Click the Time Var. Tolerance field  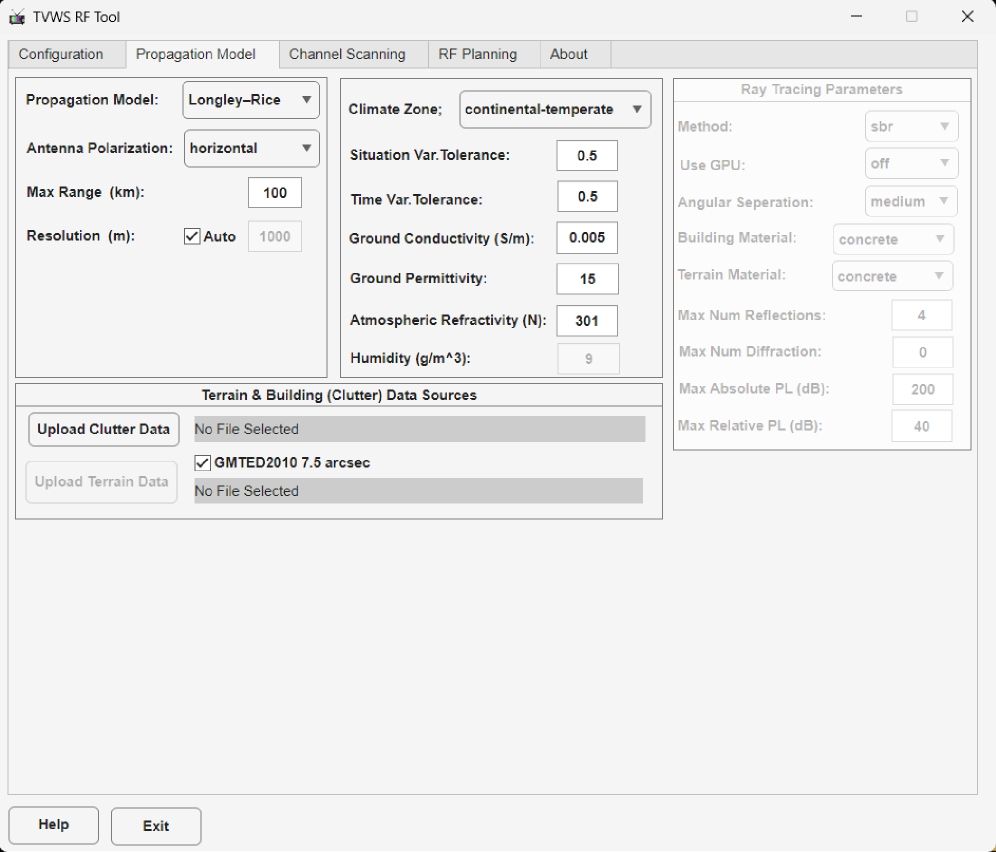[587, 197]
